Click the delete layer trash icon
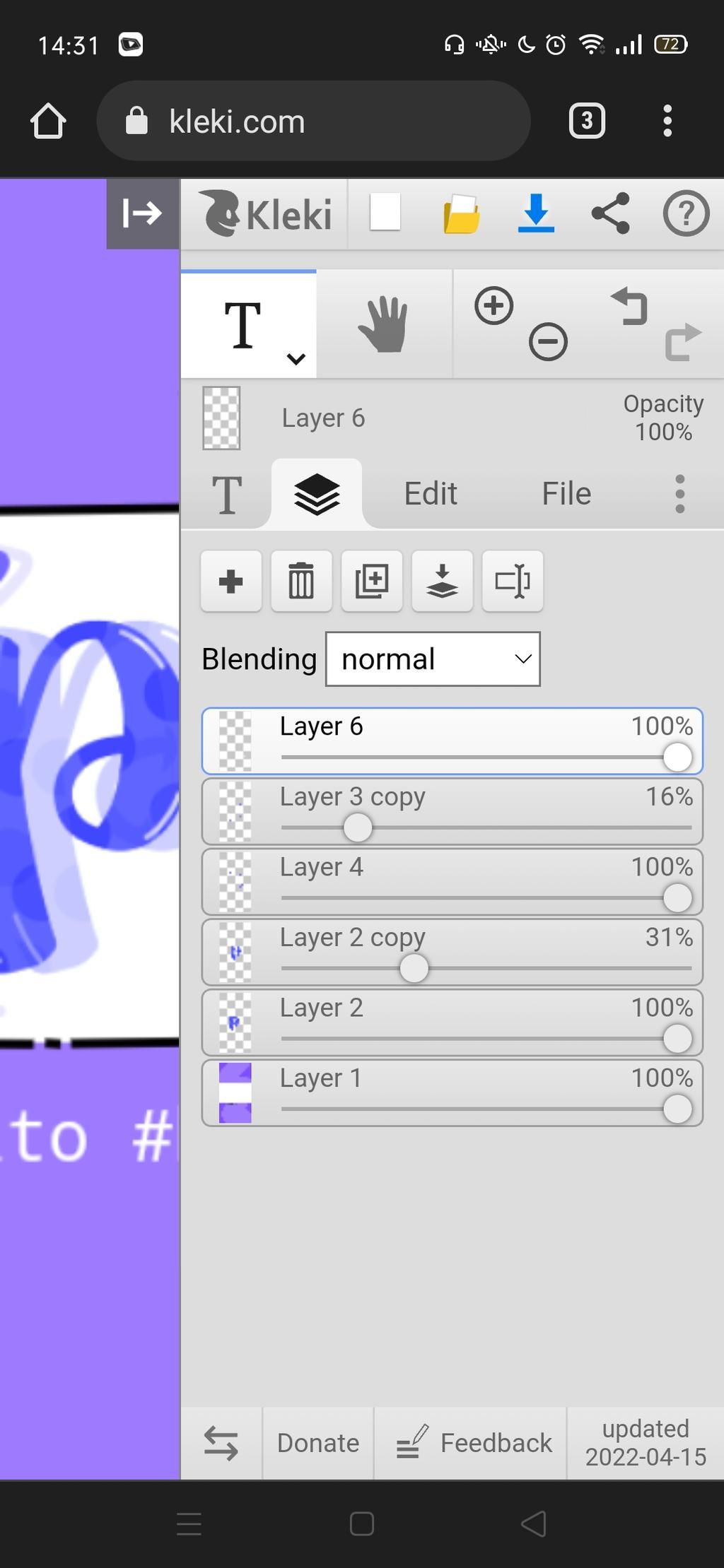Viewport: 724px width, 1568px height. pyautogui.click(x=301, y=582)
